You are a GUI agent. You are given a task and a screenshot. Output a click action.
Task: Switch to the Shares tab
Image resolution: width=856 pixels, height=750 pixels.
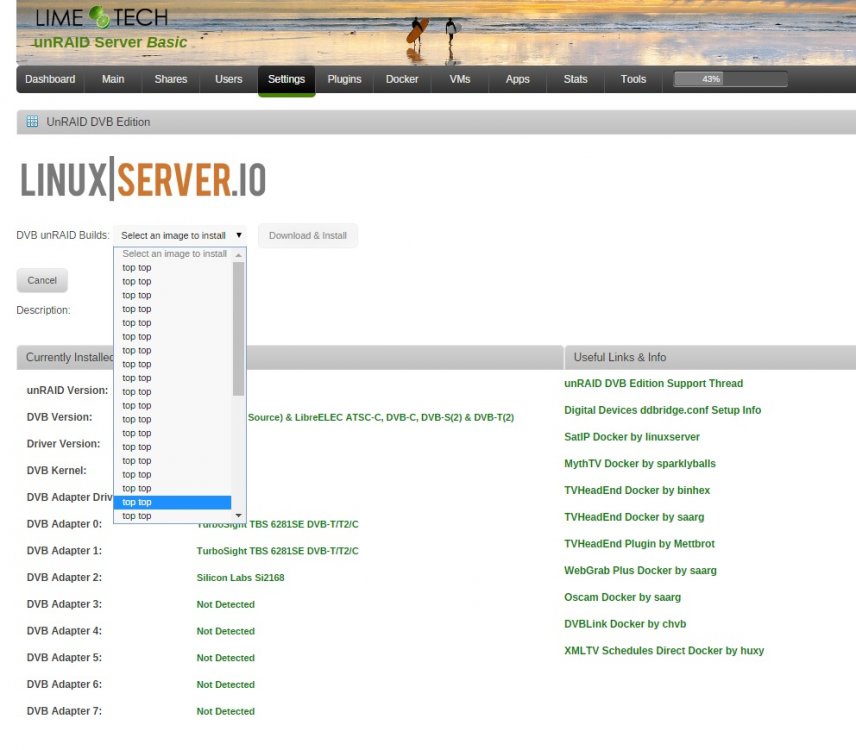[171, 79]
